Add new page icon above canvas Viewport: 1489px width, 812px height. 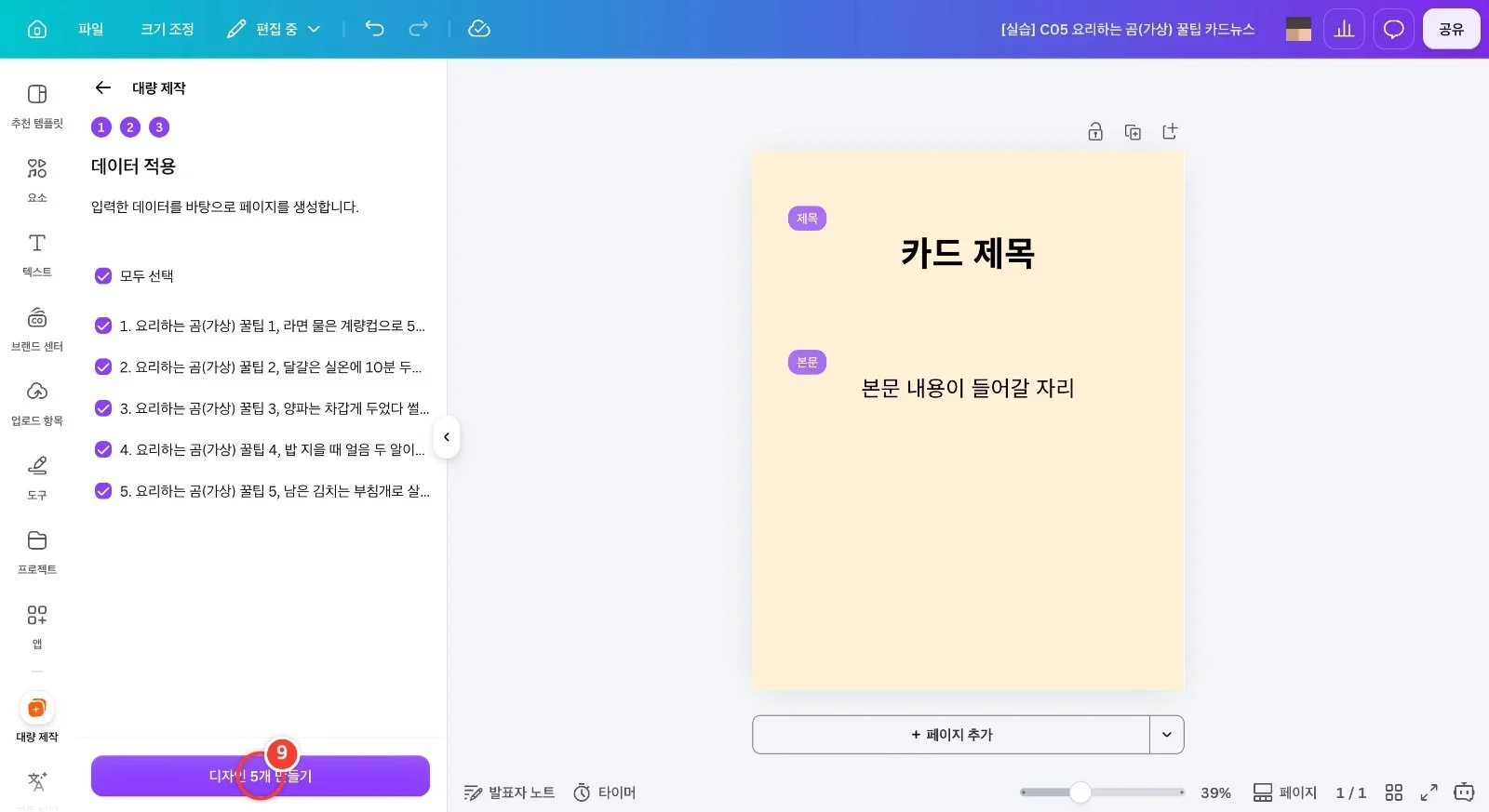(1170, 132)
